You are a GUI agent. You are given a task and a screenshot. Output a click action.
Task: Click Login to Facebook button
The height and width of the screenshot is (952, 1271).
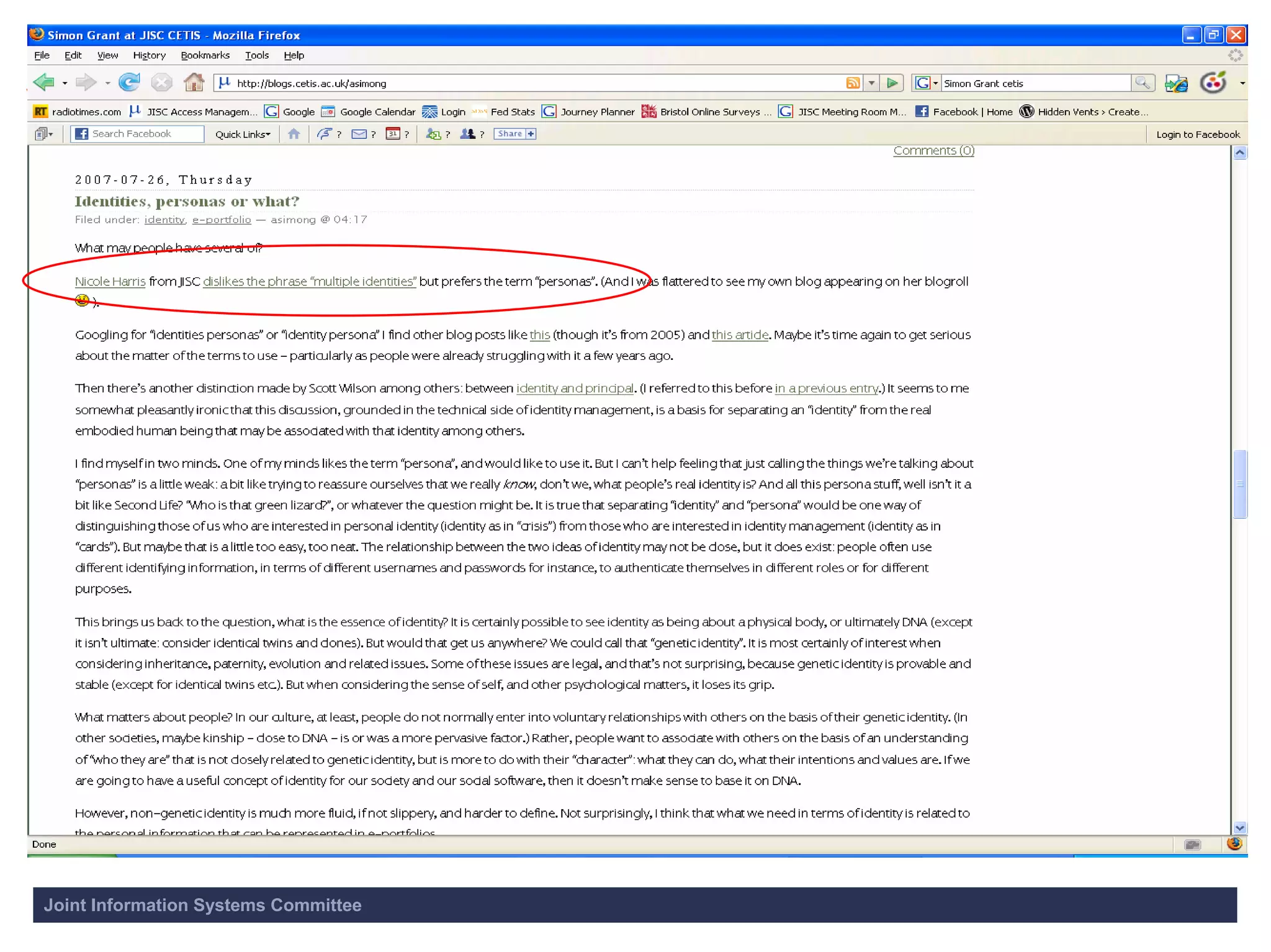[1197, 135]
